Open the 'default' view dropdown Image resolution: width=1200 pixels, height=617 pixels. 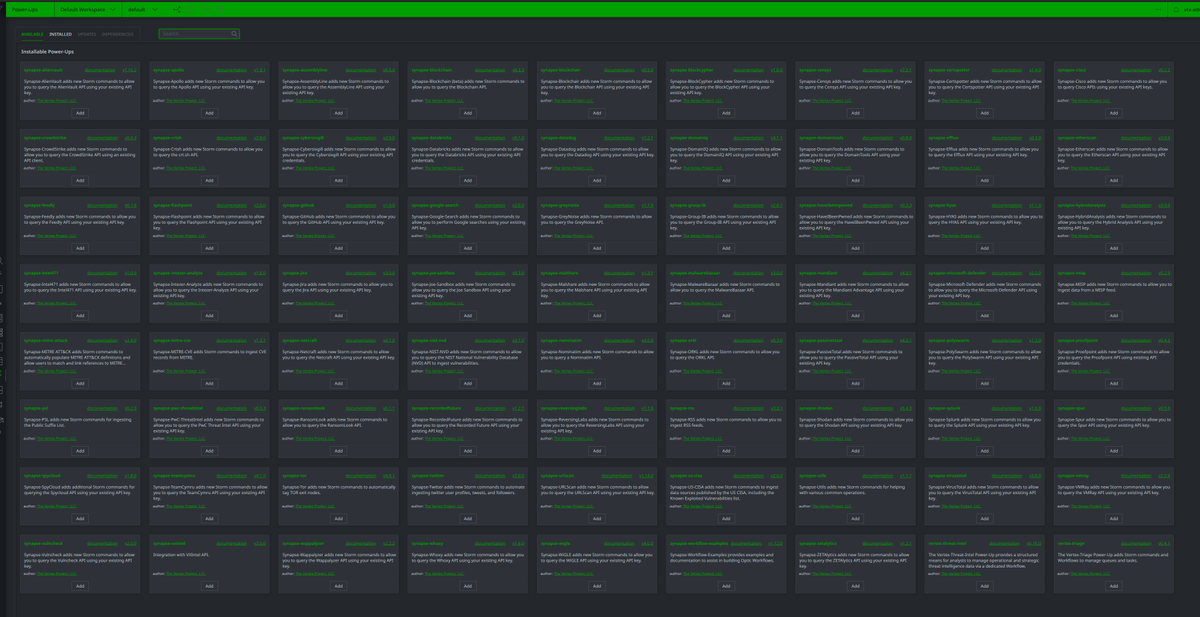point(142,9)
